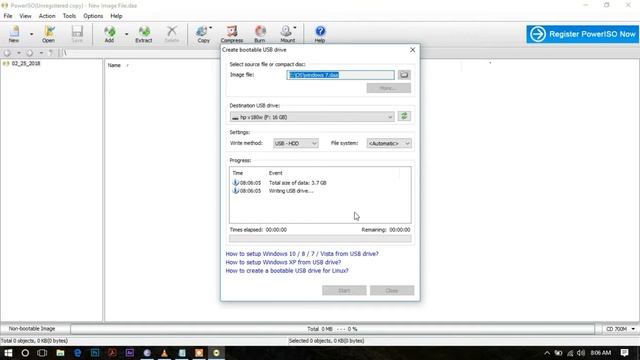Click the Cortana search circle on taskbar
Image resolution: width=640 pixels, height=360 pixels.
pos(25,353)
